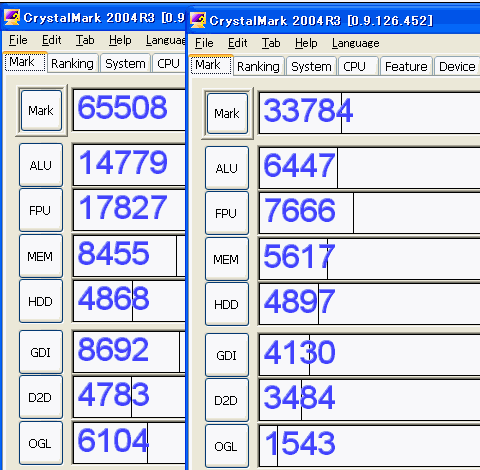
Task: Click the CrystalMark icon in left window title bar
Action: coord(12,17)
